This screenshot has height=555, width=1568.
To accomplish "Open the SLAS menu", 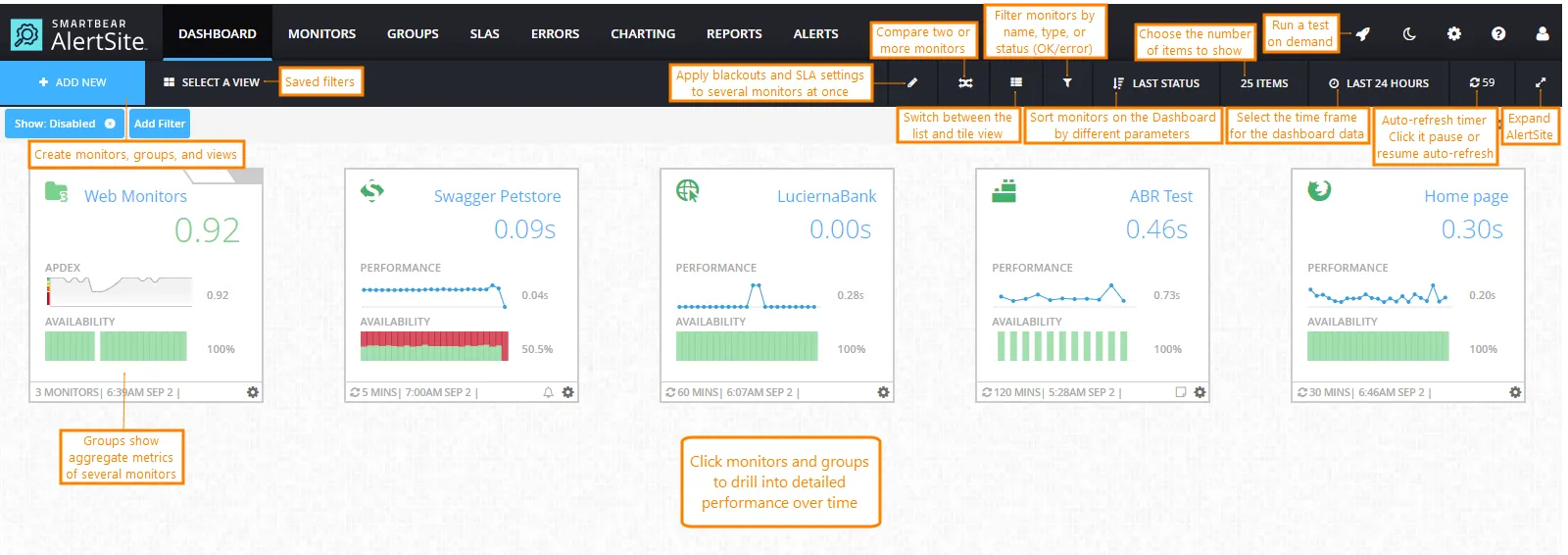I will [484, 33].
